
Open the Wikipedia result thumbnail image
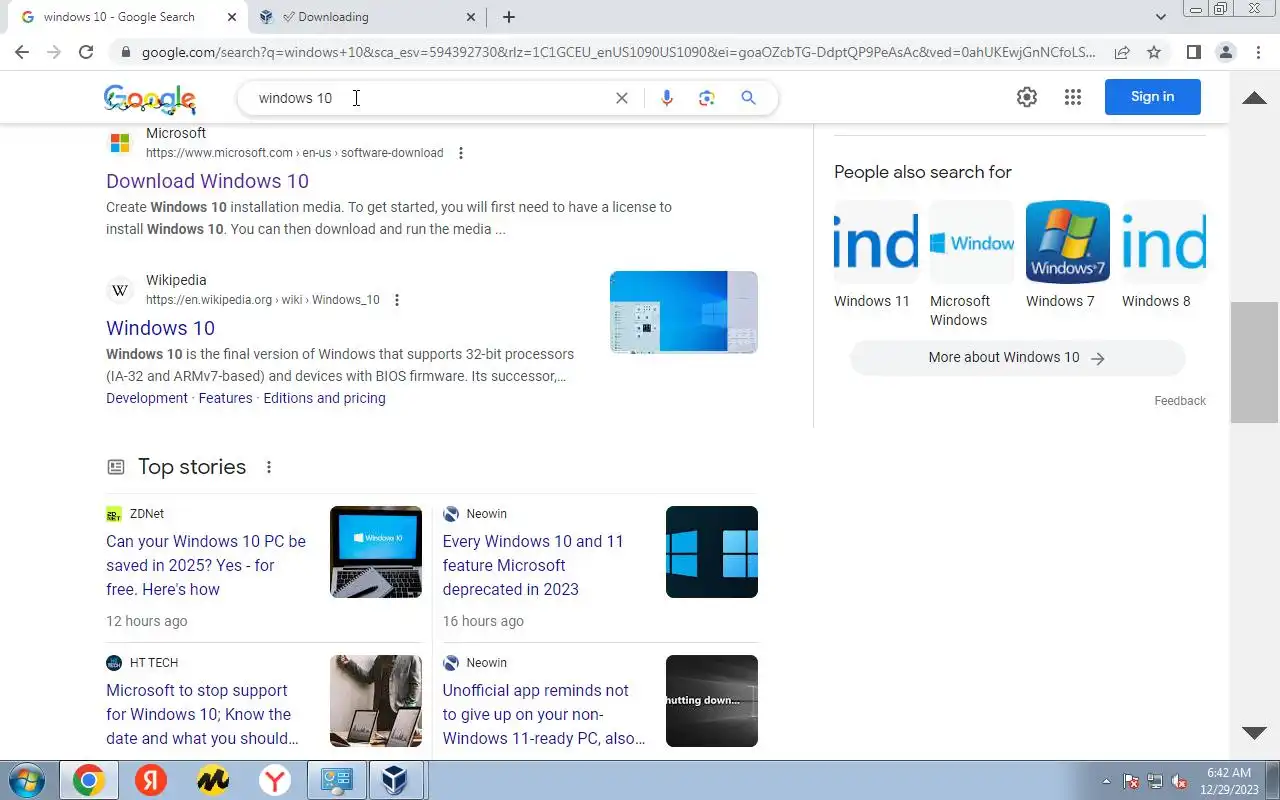pyautogui.click(x=684, y=312)
